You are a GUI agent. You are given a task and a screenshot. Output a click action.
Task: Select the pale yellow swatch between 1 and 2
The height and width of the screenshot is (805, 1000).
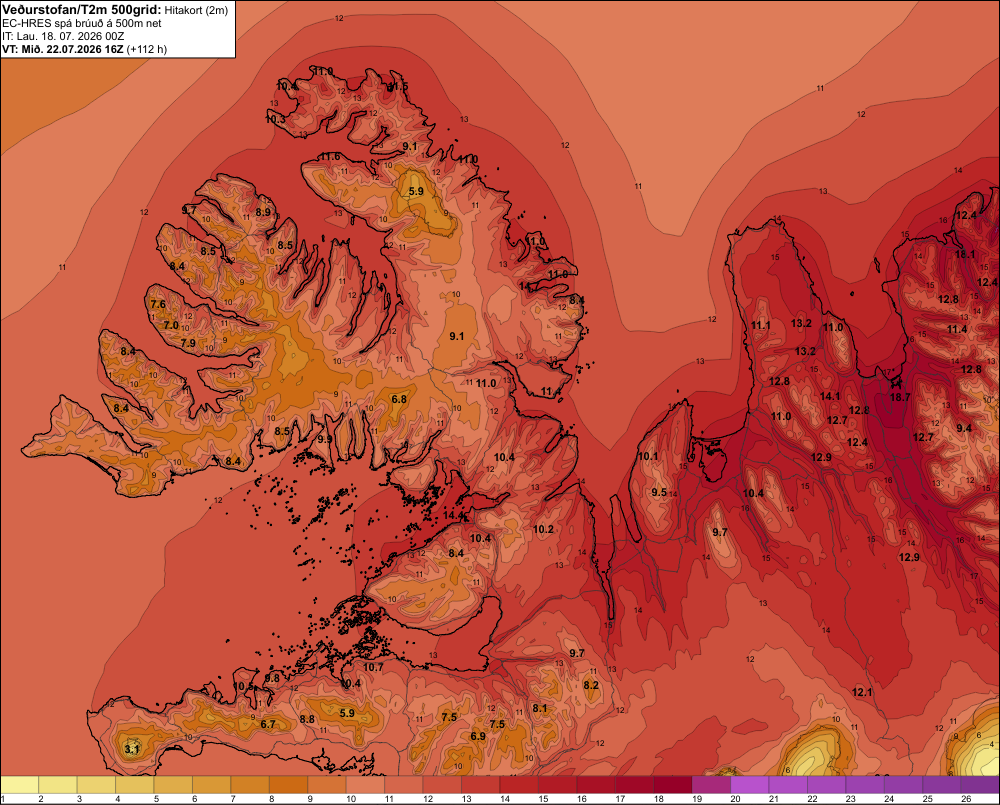pos(20,785)
